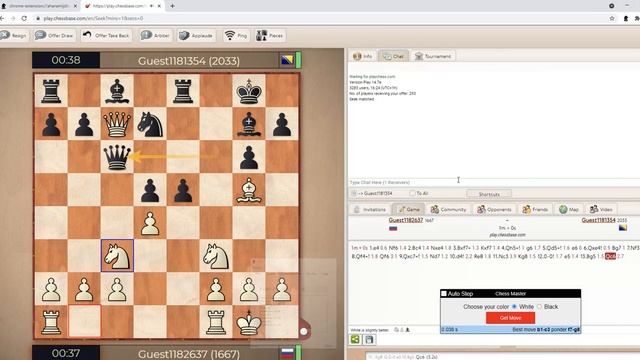Check the 'To All' chat checkbox
Image resolution: width=640 pixels, height=360 pixels.
(x=412, y=193)
